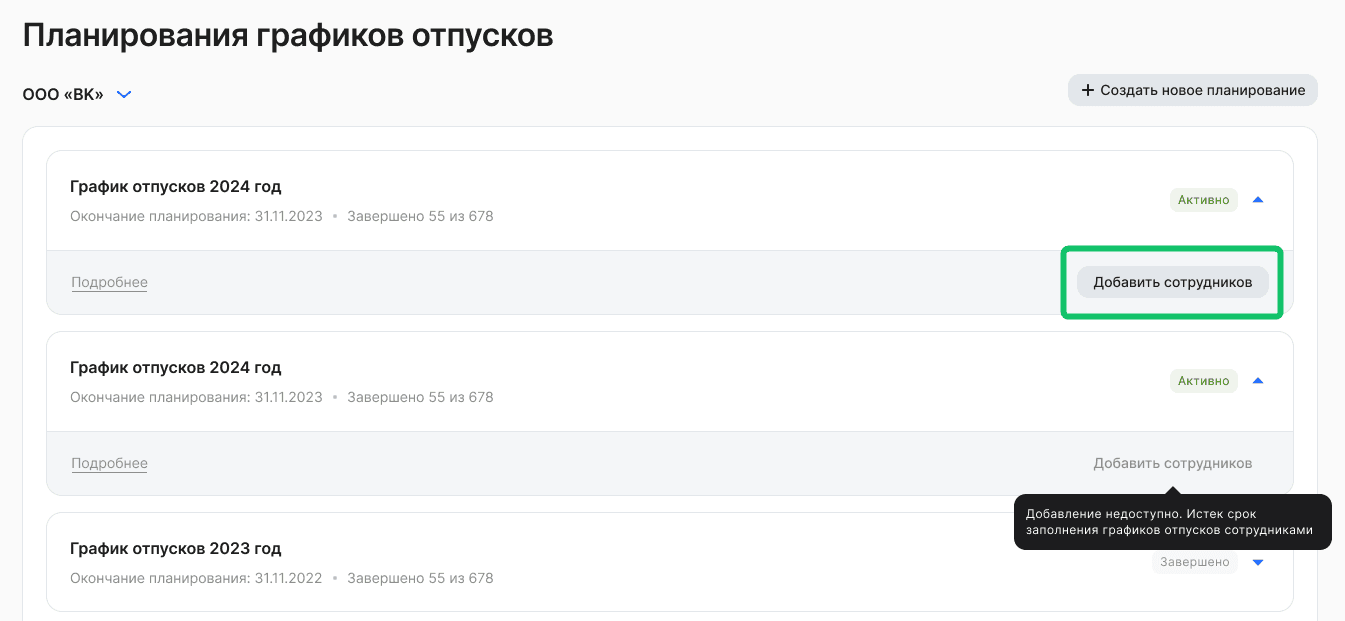Collapse the first График отпусков 2024 card arrow
This screenshot has height=621, width=1345.
(1258, 200)
